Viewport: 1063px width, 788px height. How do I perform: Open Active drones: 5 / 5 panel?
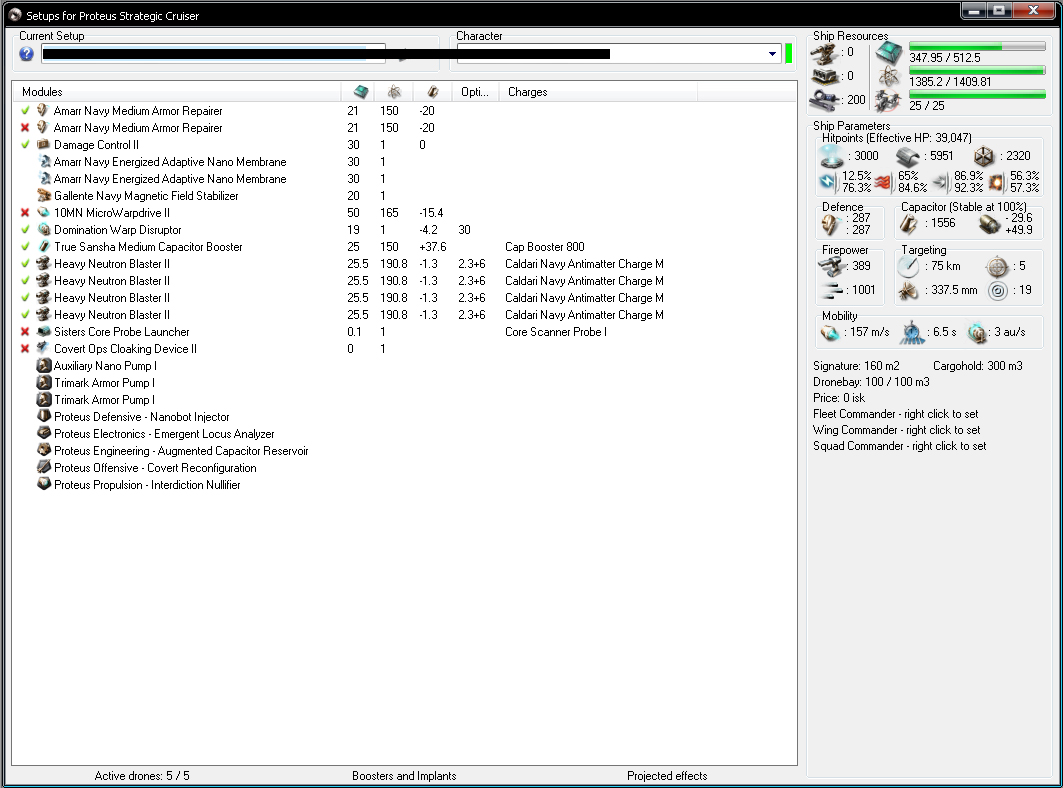(x=142, y=776)
